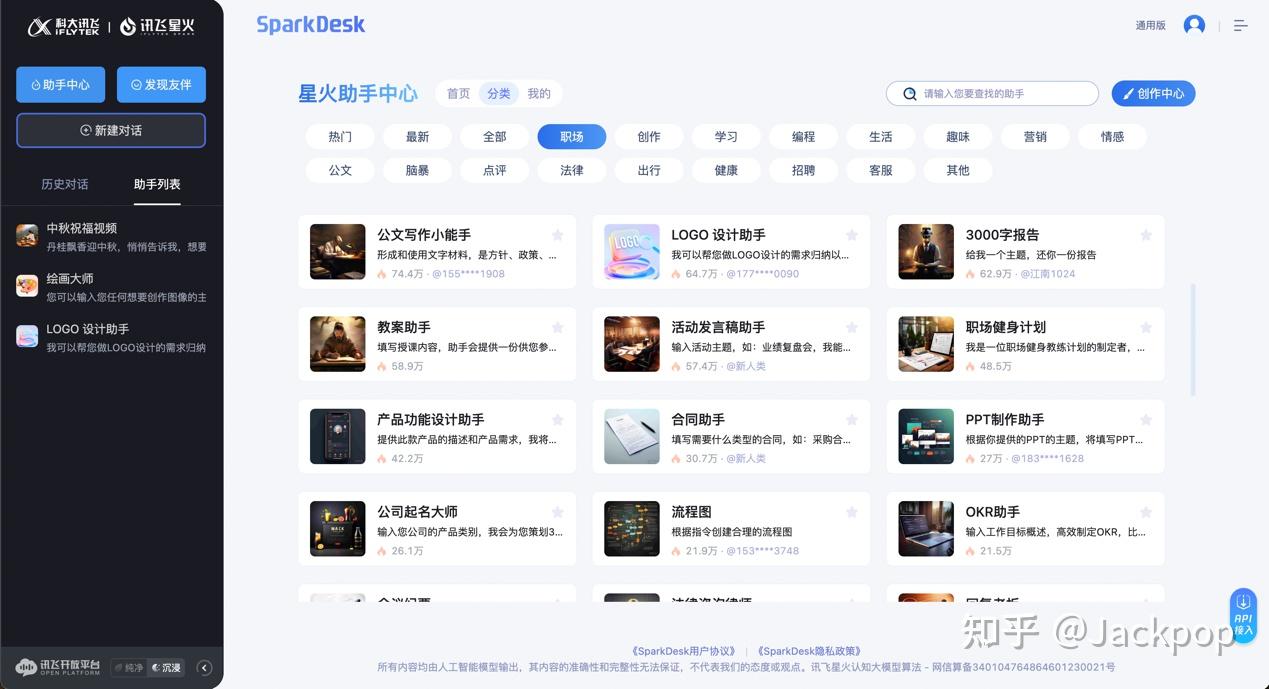Select the 营销 category
The width and height of the screenshot is (1269, 689).
(1035, 137)
